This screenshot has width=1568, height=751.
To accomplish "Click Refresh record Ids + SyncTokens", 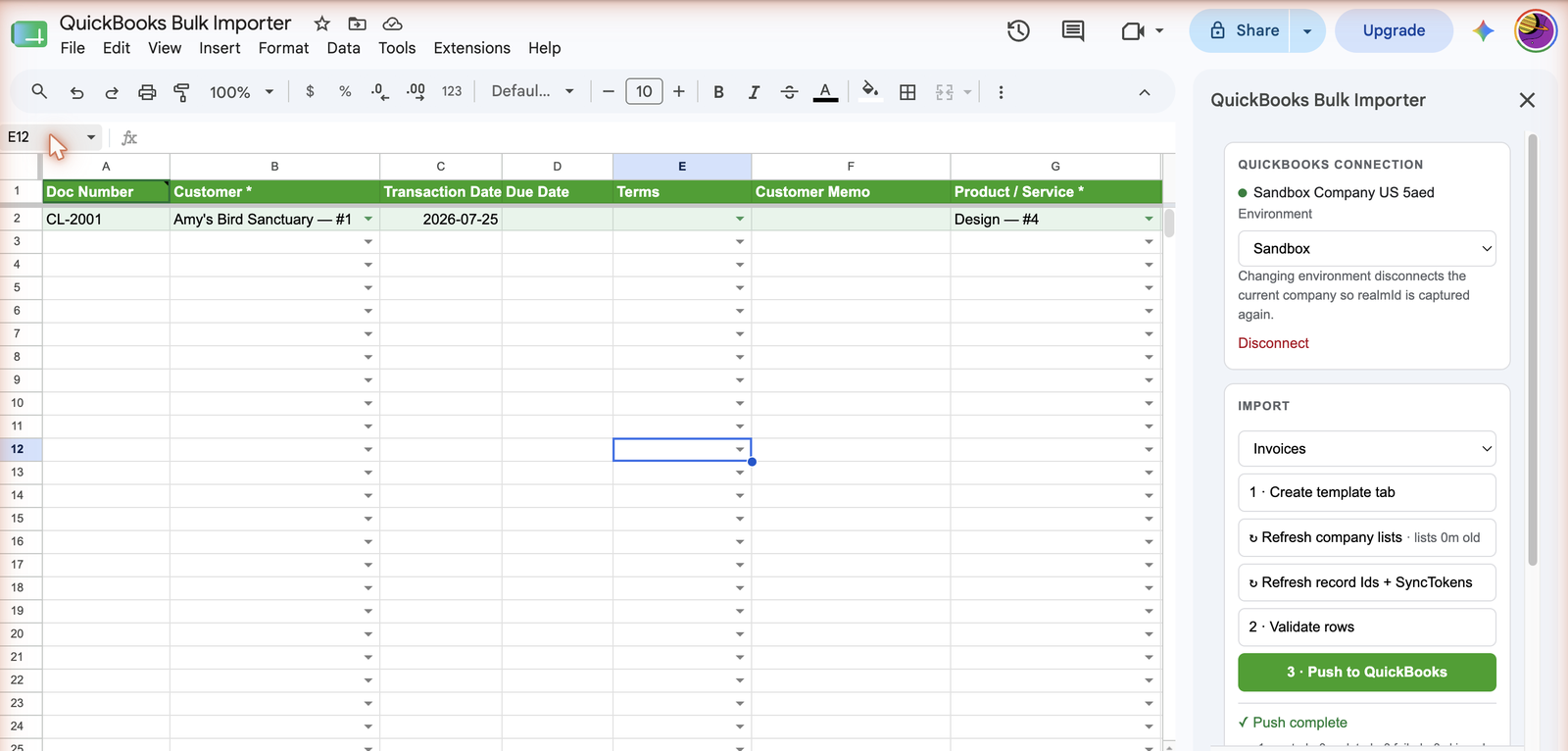I will (x=1367, y=582).
